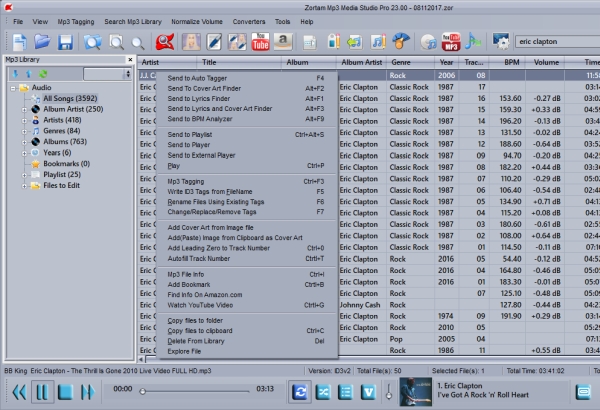Viewport: 600px width, 410px height.
Task: Select All Songs (3592) in tree
Action: [x=70, y=98]
